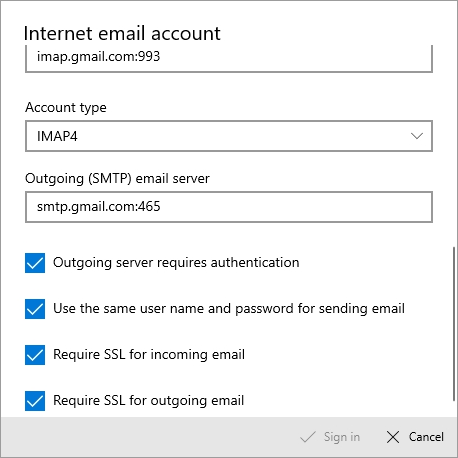Toggle the same user name and password checkbox
The image size is (458, 458).
pos(35,309)
